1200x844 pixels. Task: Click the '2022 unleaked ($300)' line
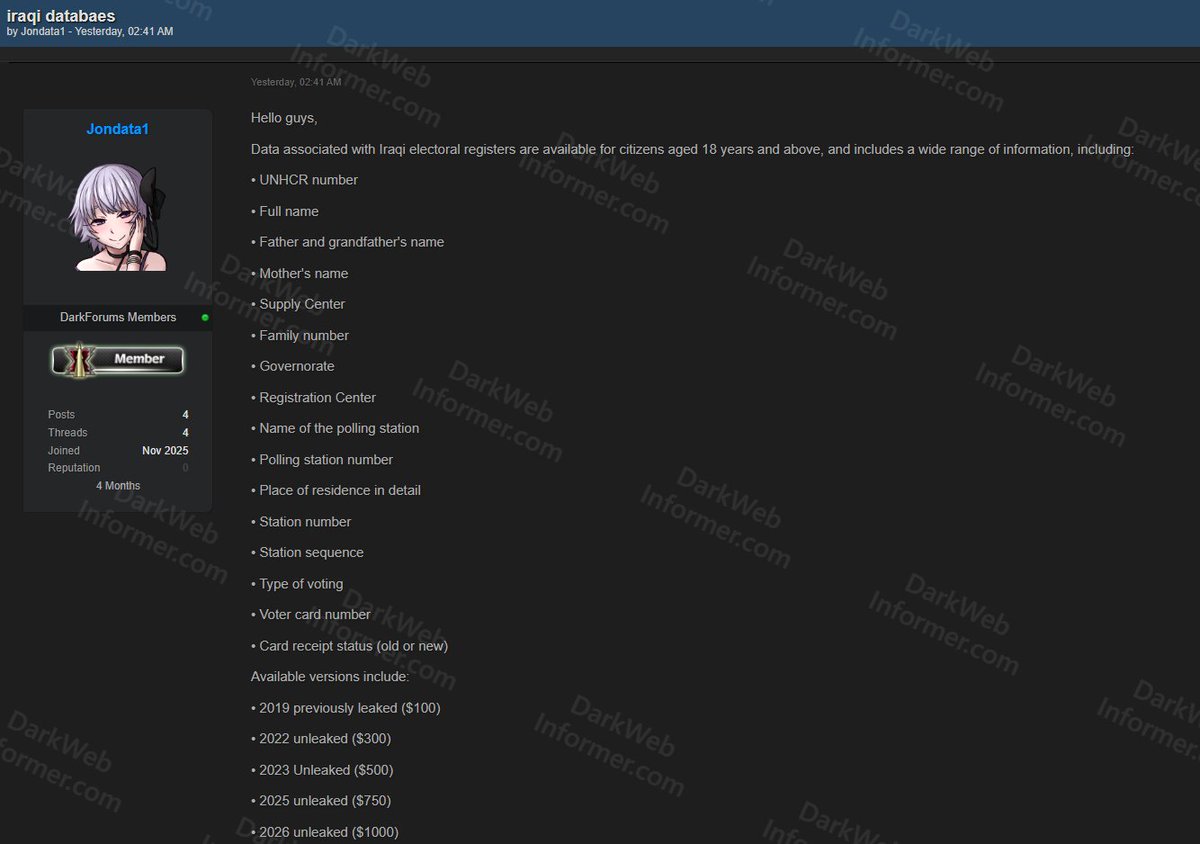[321, 739]
